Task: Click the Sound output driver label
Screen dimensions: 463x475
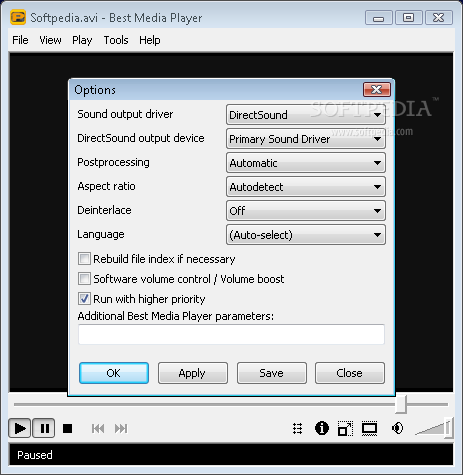Action: point(125,114)
